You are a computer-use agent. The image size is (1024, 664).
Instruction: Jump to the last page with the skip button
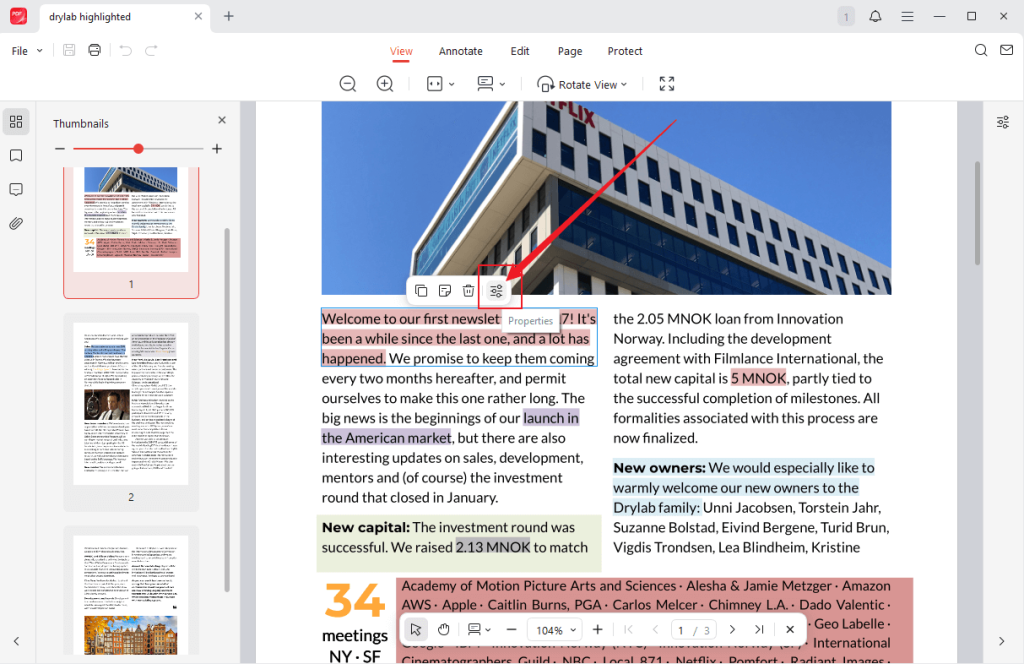[x=759, y=629]
